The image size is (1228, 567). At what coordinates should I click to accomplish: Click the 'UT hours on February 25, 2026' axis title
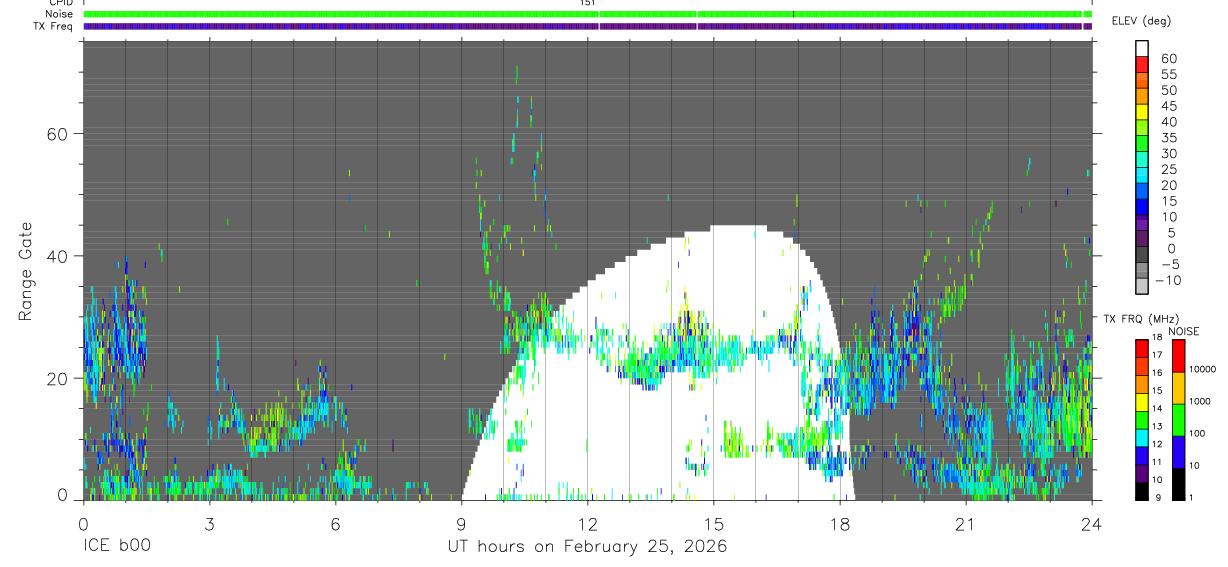587,546
